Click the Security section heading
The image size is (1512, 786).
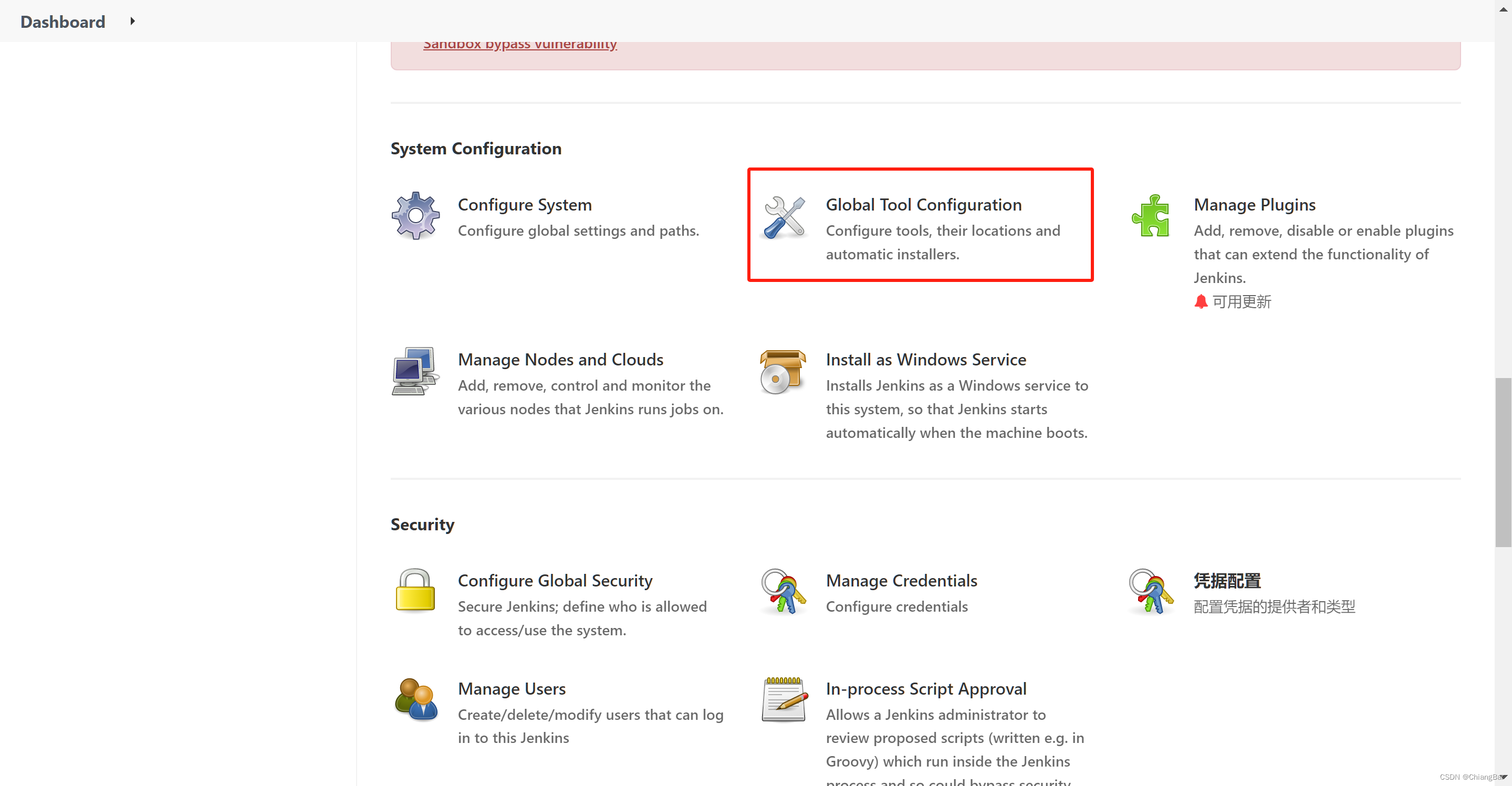coord(423,524)
